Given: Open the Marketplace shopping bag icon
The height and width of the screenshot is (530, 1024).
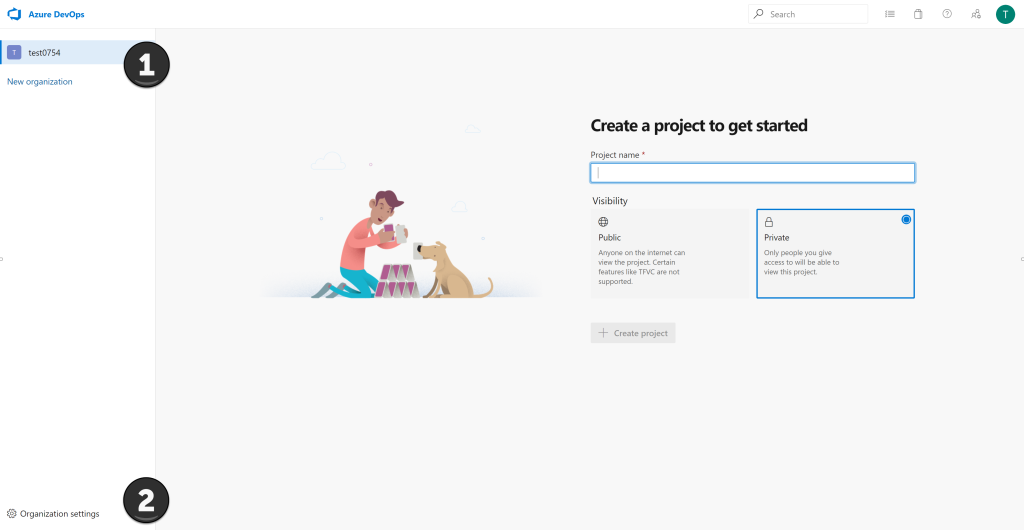Looking at the screenshot, I should tap(918, 14).
